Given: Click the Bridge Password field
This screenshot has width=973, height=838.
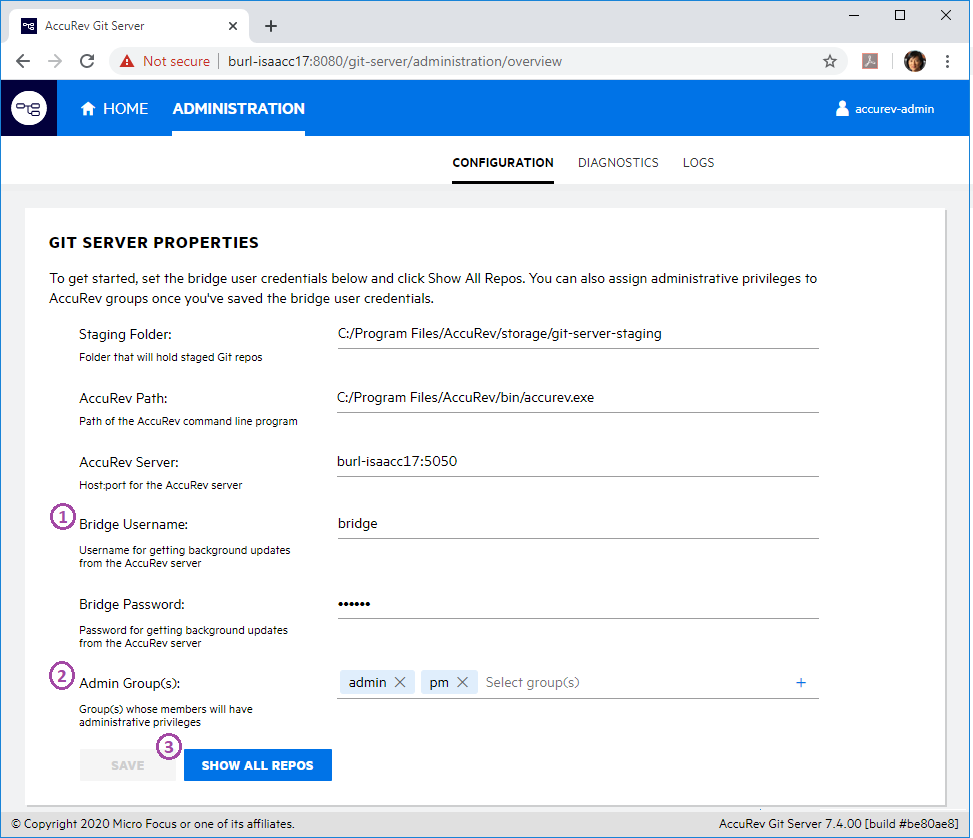Looking at the screenshot, I should (x=577, y=604).
